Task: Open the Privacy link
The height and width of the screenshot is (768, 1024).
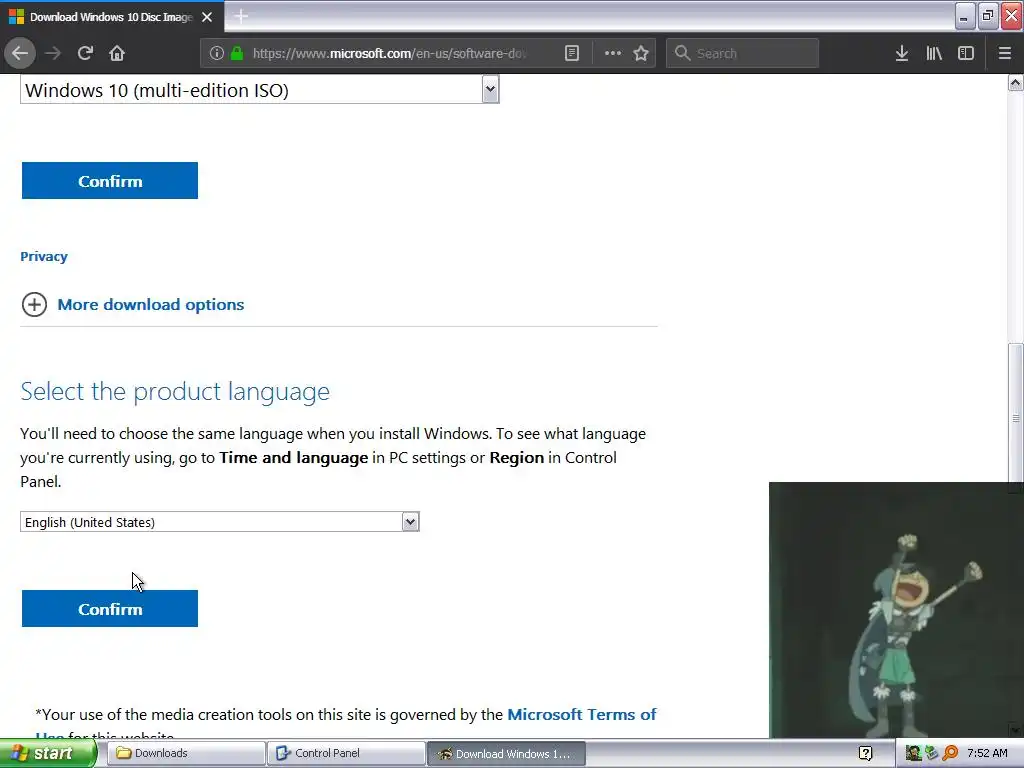Action: pos(44,256)
